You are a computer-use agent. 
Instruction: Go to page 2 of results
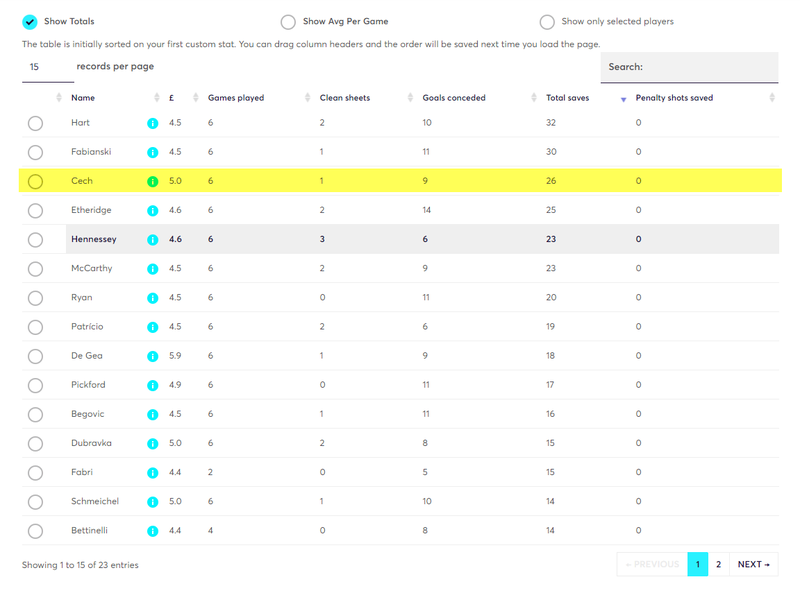tap(718, 564)
